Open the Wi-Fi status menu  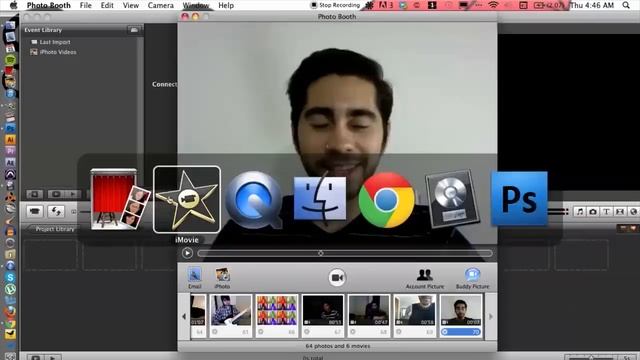493,5
